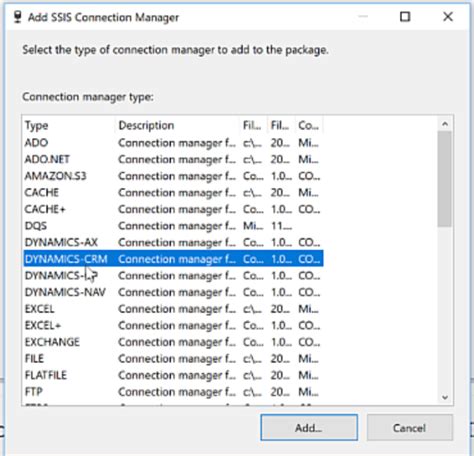The width and height of the screenshot is (474, 456).
Task: Close the Add SSIS Connection Manager dialog
Action: (448, 17)
